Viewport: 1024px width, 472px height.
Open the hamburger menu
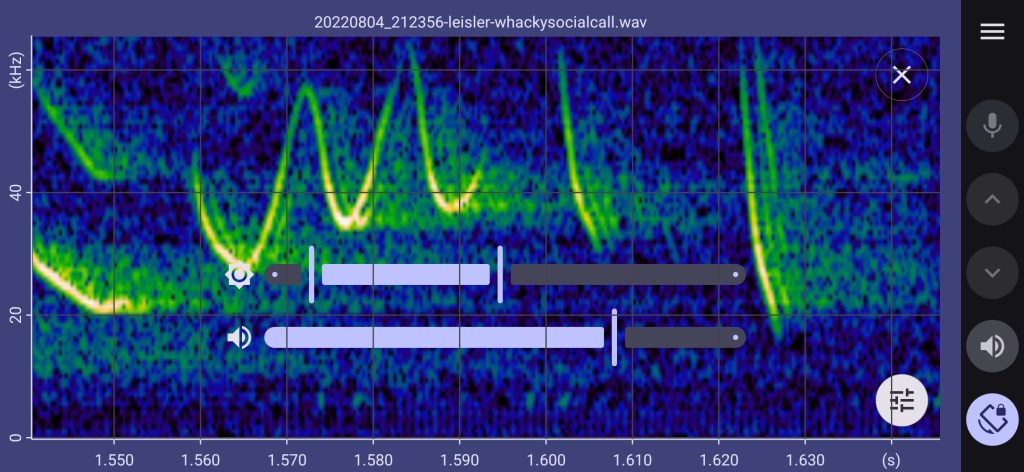991,32
